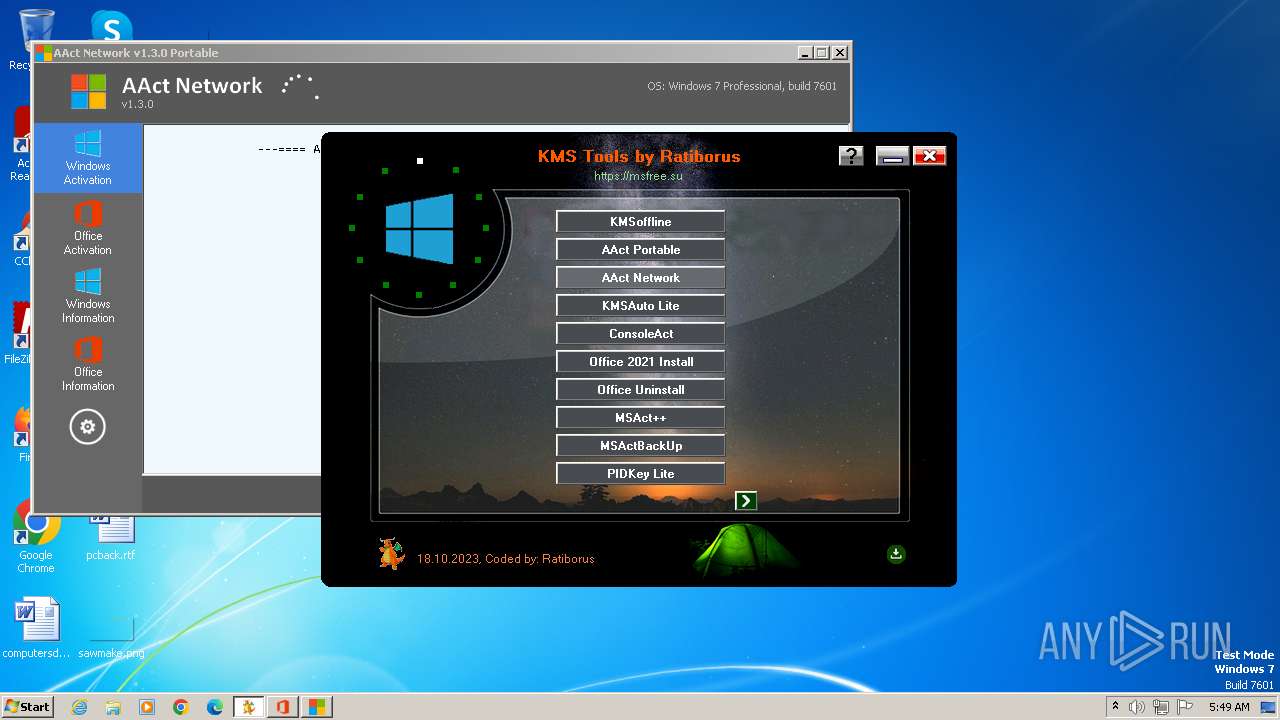Switch to Office Activation in AAct
The height and width of the screenshot is (720, 1280).
(x=88, y=228)
